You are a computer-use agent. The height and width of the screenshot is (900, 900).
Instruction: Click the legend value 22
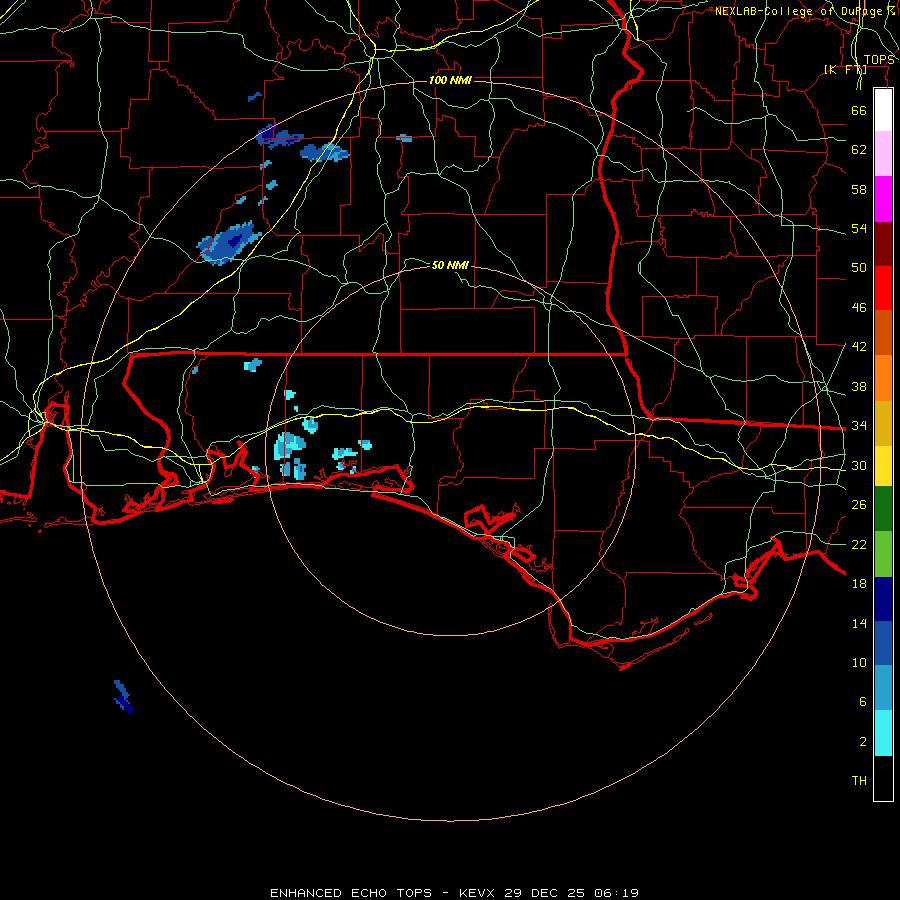(859, 544)
